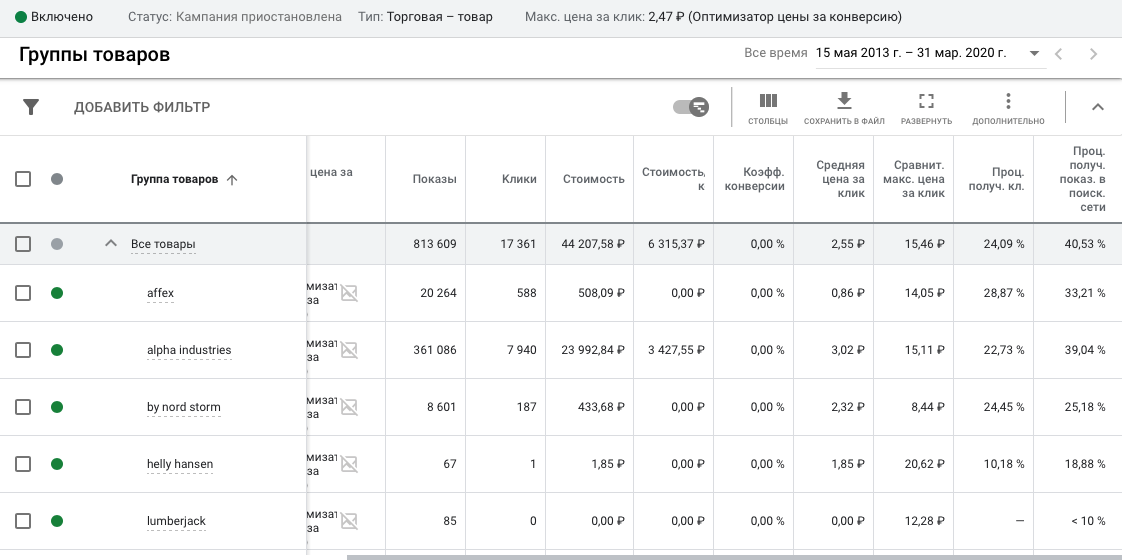Screen dimensions: 1122x560
Task: Select the helly hansen row checkbox
Action: click(x=23, y=464)
